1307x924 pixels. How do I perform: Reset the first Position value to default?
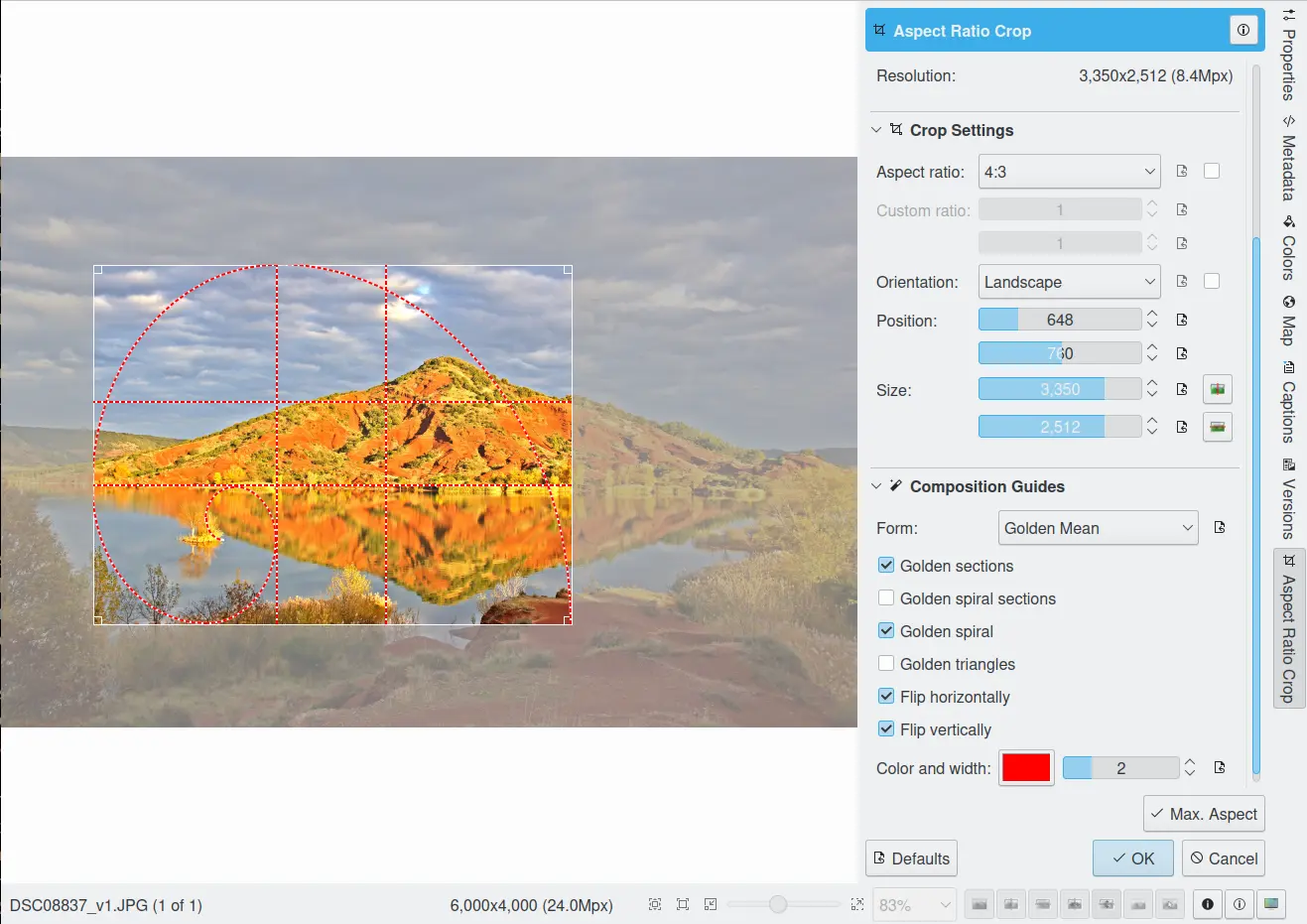(x=1182, y=320)
